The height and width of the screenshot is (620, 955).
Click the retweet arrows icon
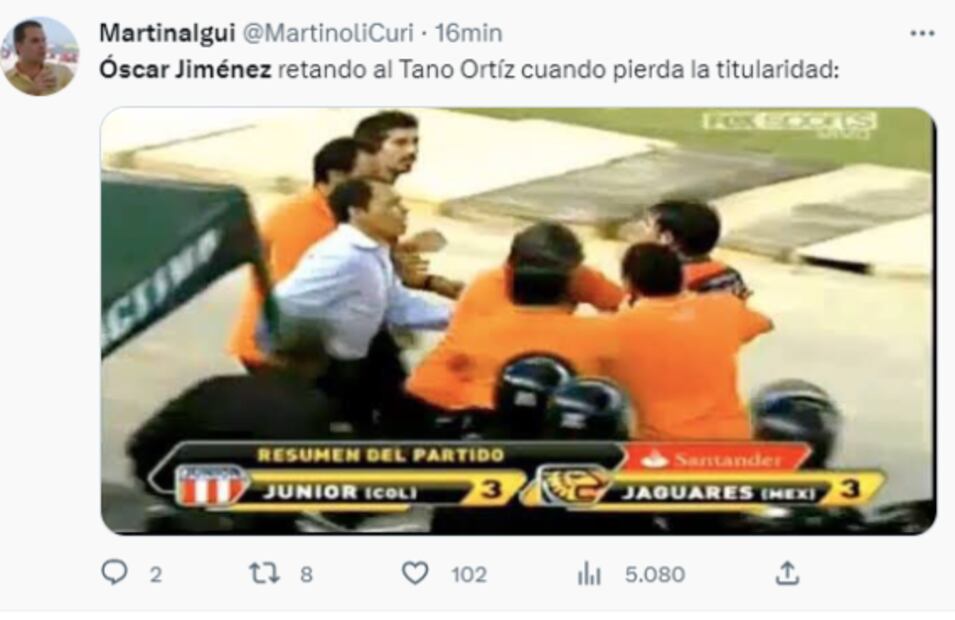click(264, 573)
